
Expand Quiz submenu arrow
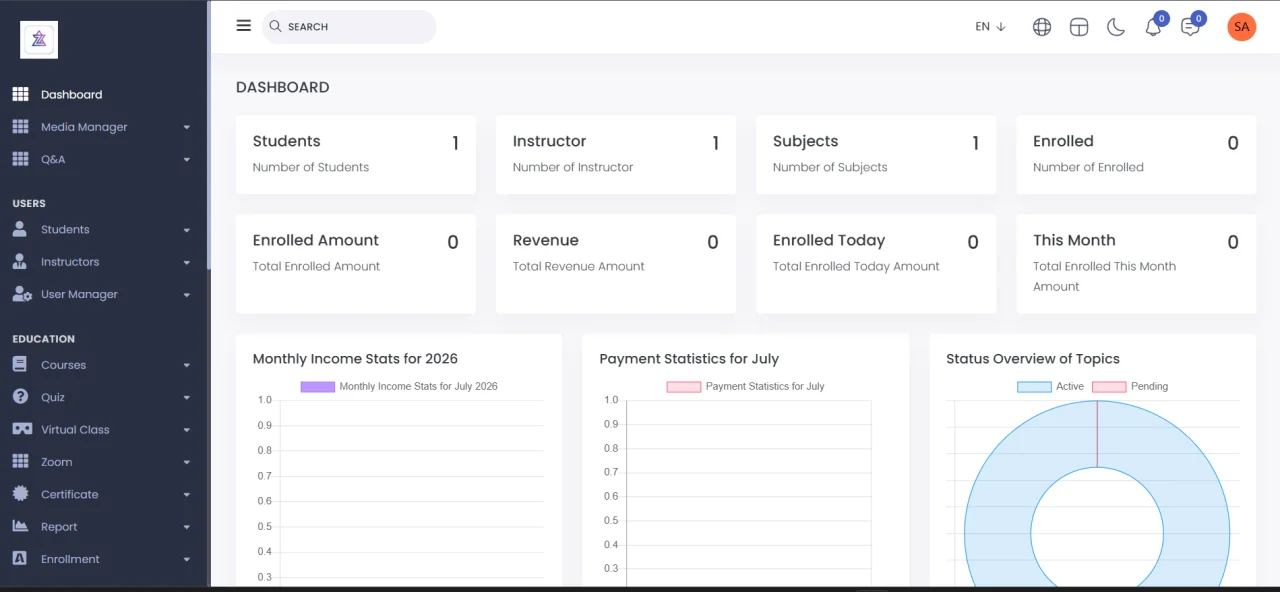pyautogui.click(x=187, y=398)
